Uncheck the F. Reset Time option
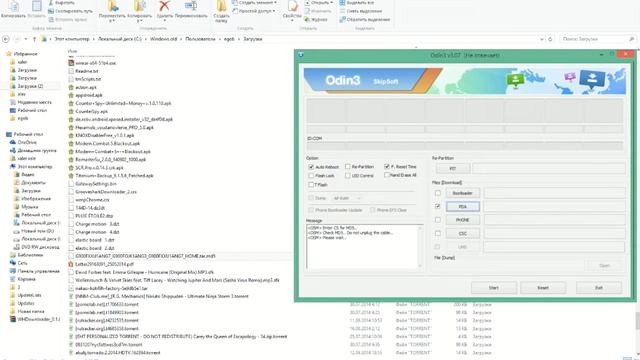Screen dimensions: 640x360 point(387,167)
